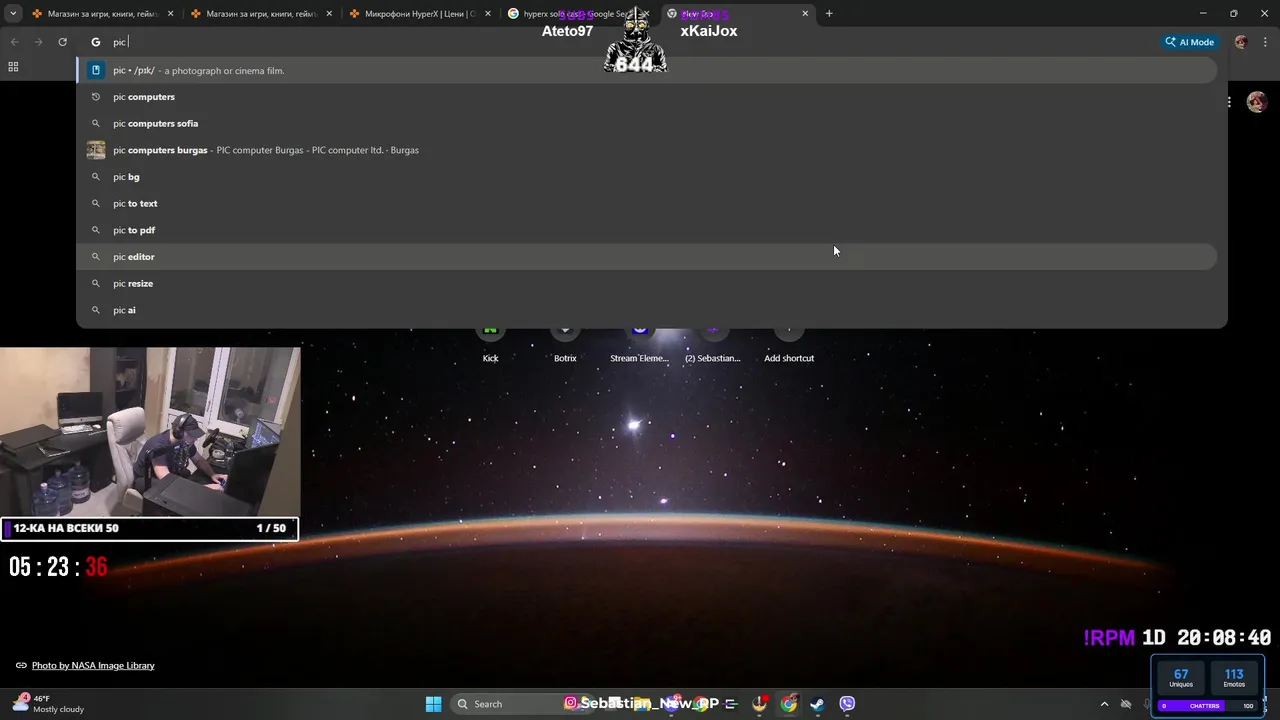Open Chrome profile avatar in toolbar
This screenshot has height=720, width=1280.
pos(1241,42)
